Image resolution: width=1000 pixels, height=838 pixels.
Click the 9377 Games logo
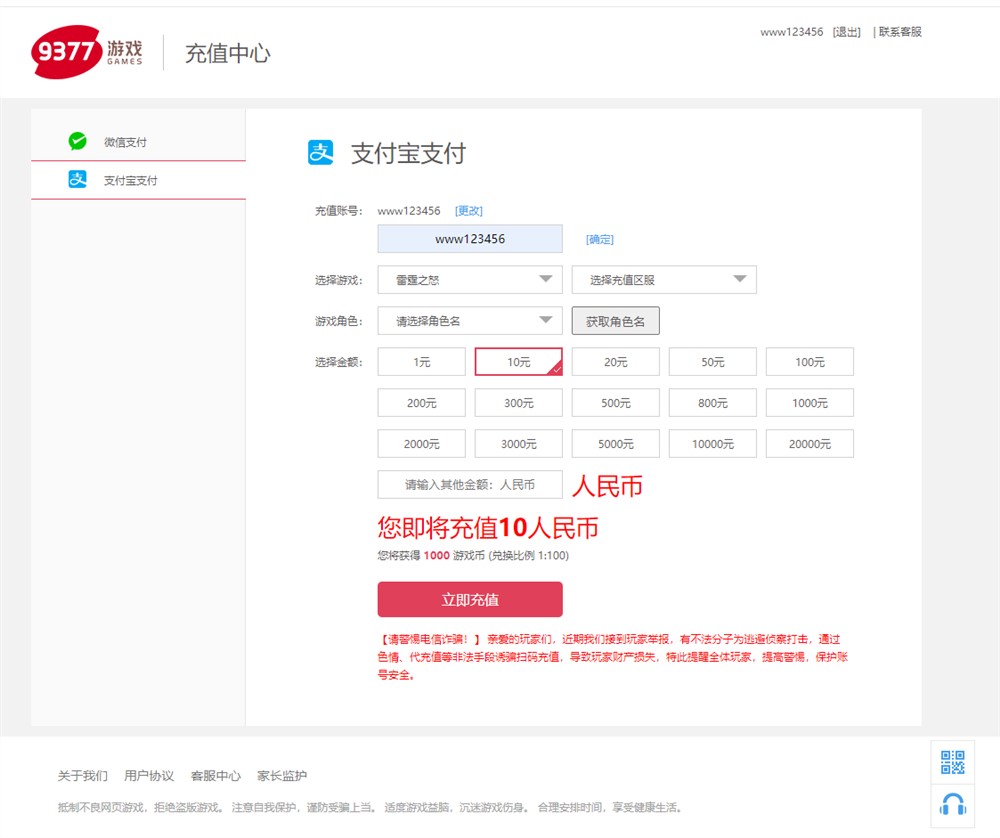tap(88, 52)
